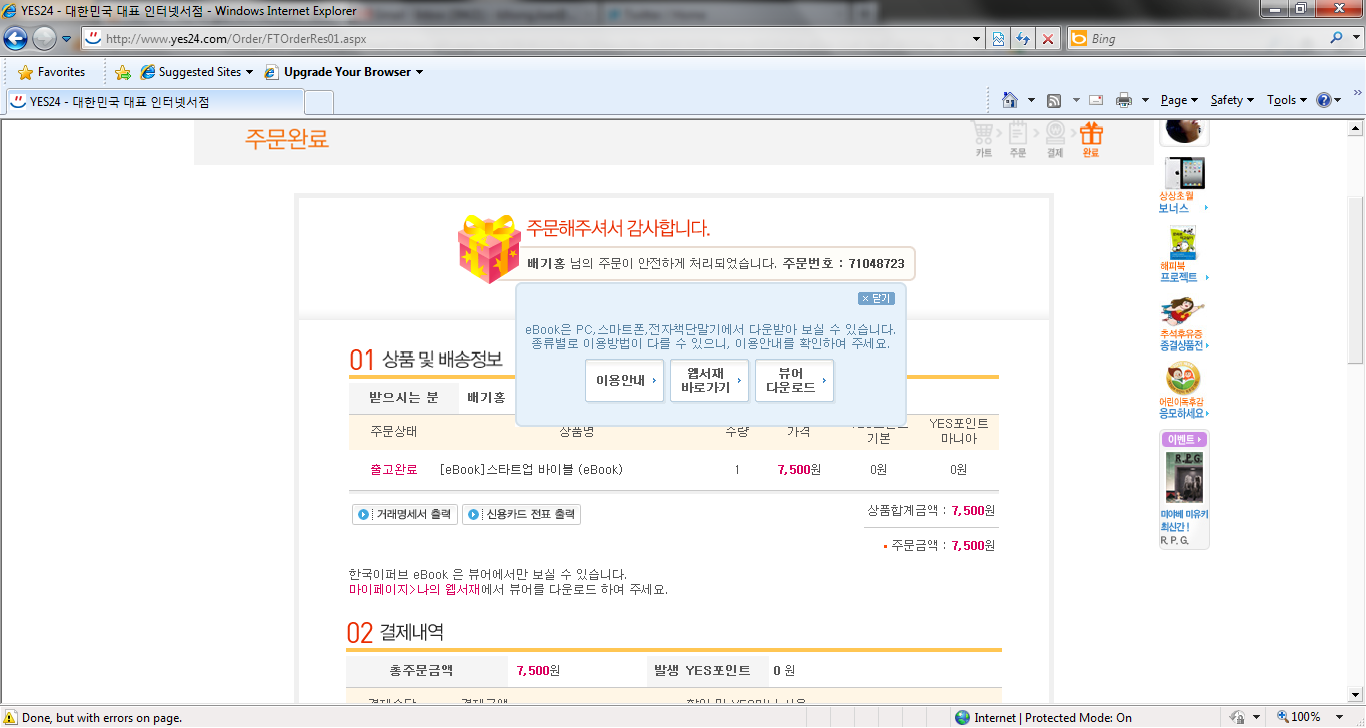
Task: Click the 출고완료 order status text
Action: point(393,470)
